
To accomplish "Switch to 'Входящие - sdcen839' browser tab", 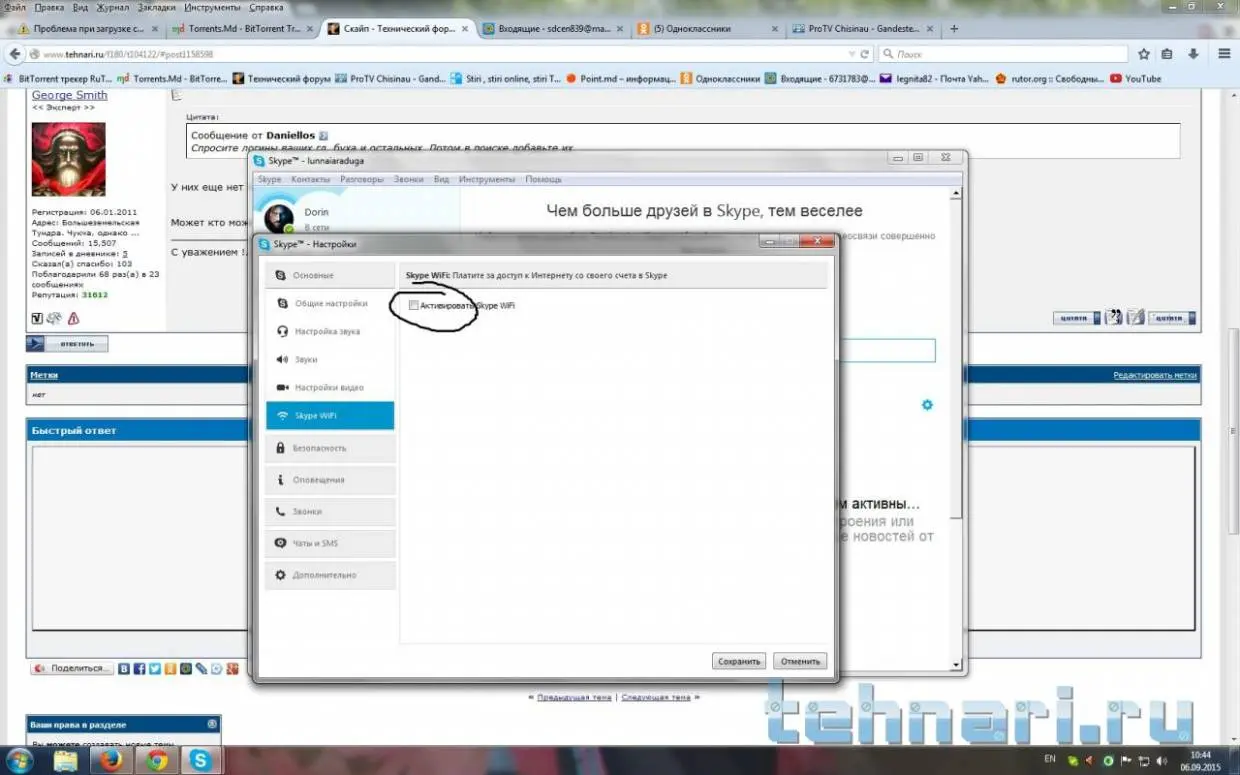I will coord(552,29).
